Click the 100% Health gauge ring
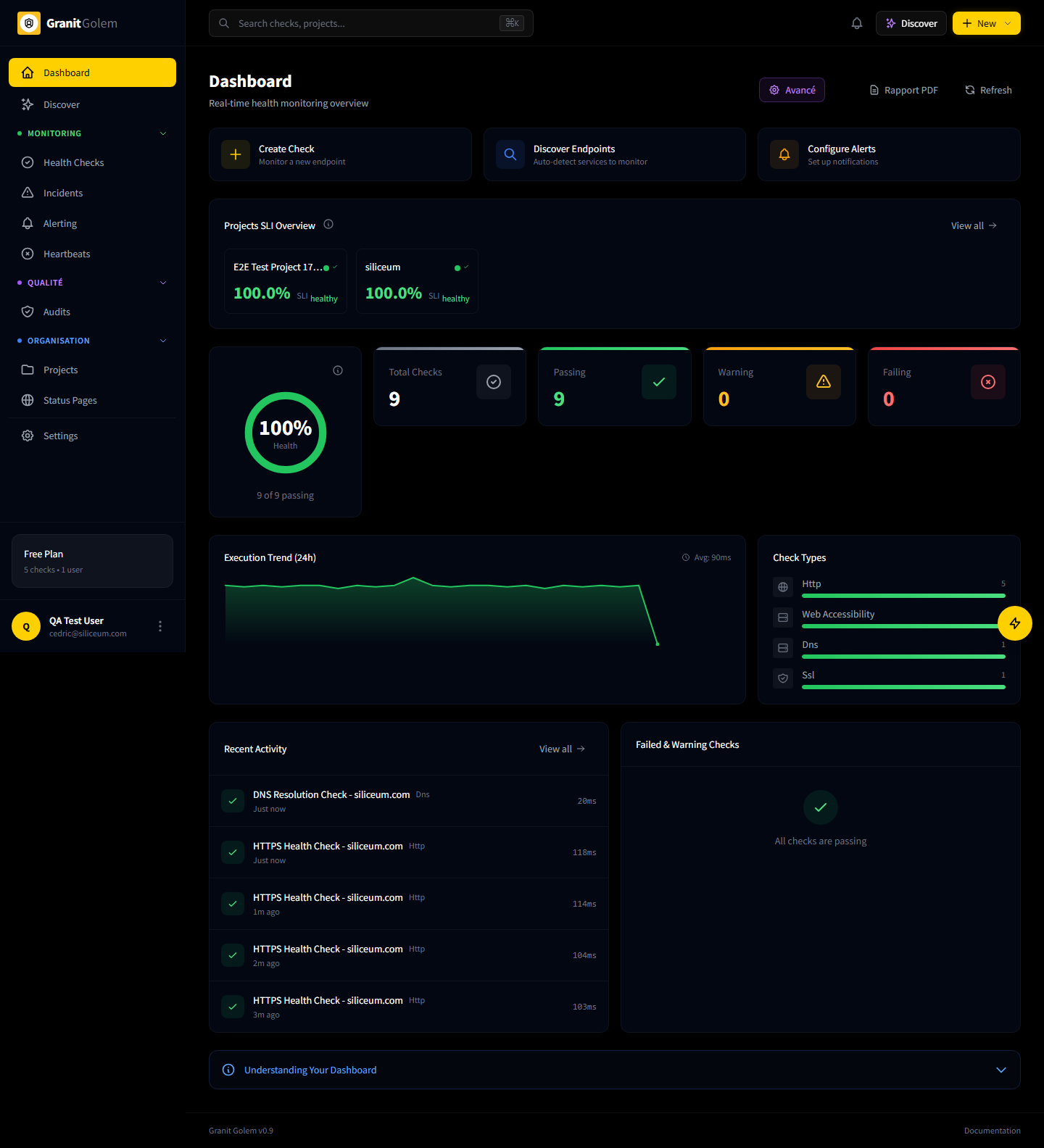This screenshot has height=1148, width=1044. point(286,433)
